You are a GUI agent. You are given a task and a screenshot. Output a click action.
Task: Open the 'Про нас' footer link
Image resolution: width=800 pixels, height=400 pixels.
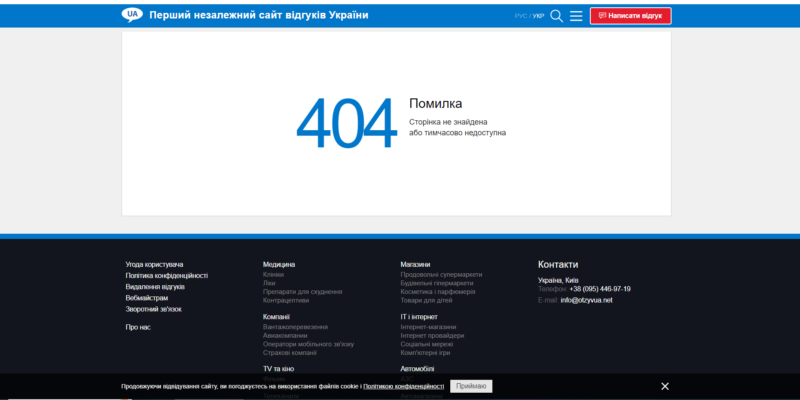pyautogui.click(x=138, y=327)
